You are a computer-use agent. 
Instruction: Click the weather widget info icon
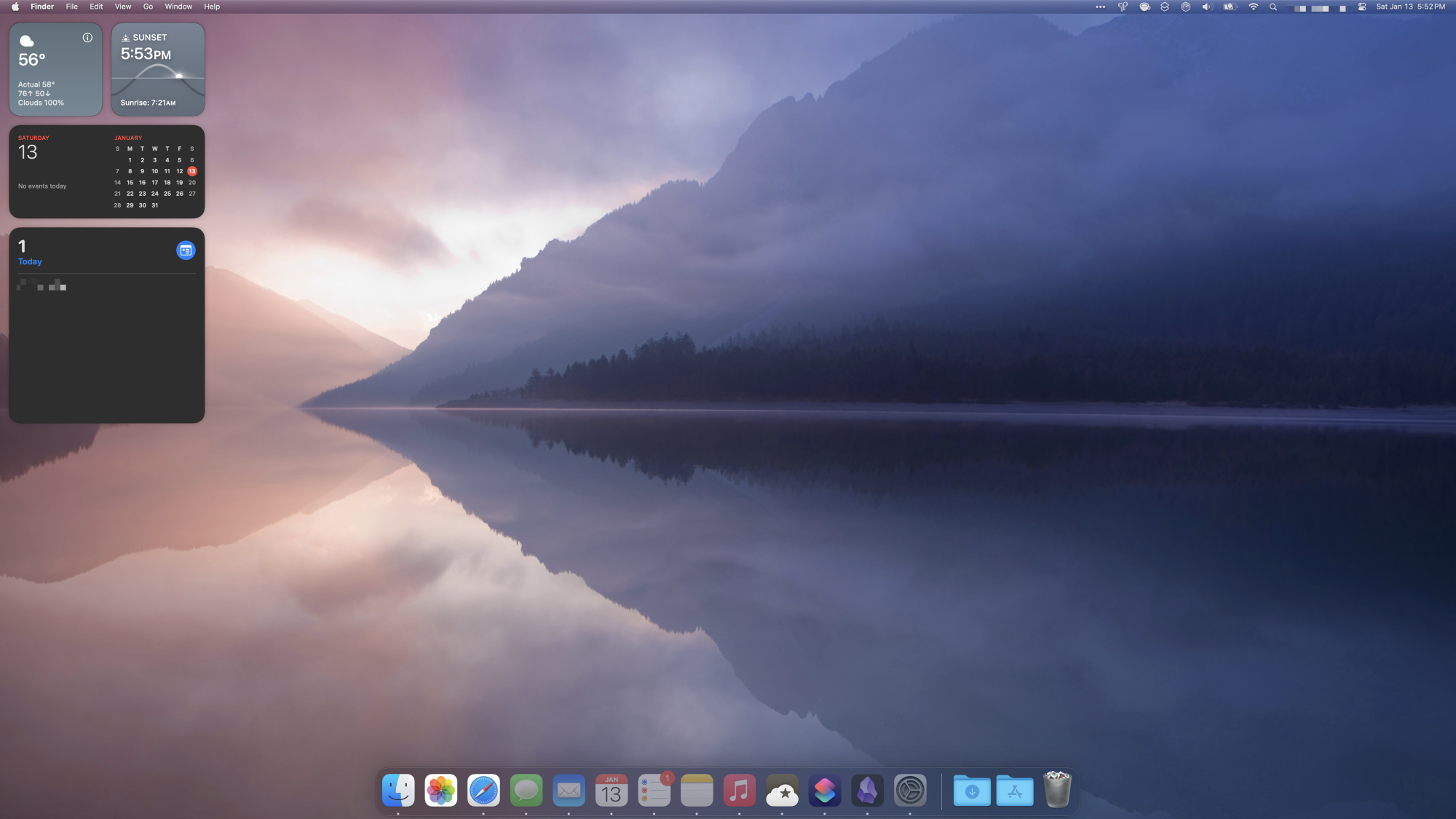click(x=87, y=38)
